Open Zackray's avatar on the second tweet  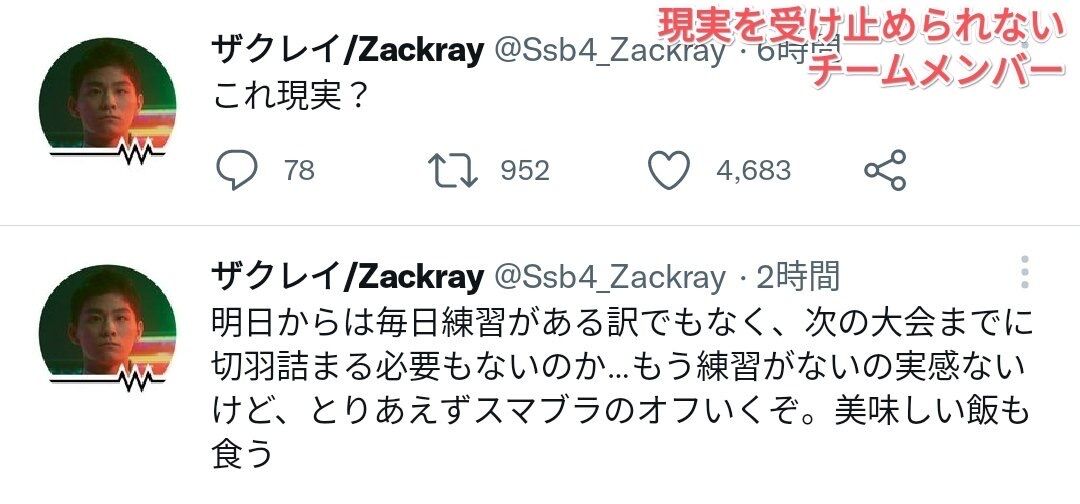click(107, 323)
